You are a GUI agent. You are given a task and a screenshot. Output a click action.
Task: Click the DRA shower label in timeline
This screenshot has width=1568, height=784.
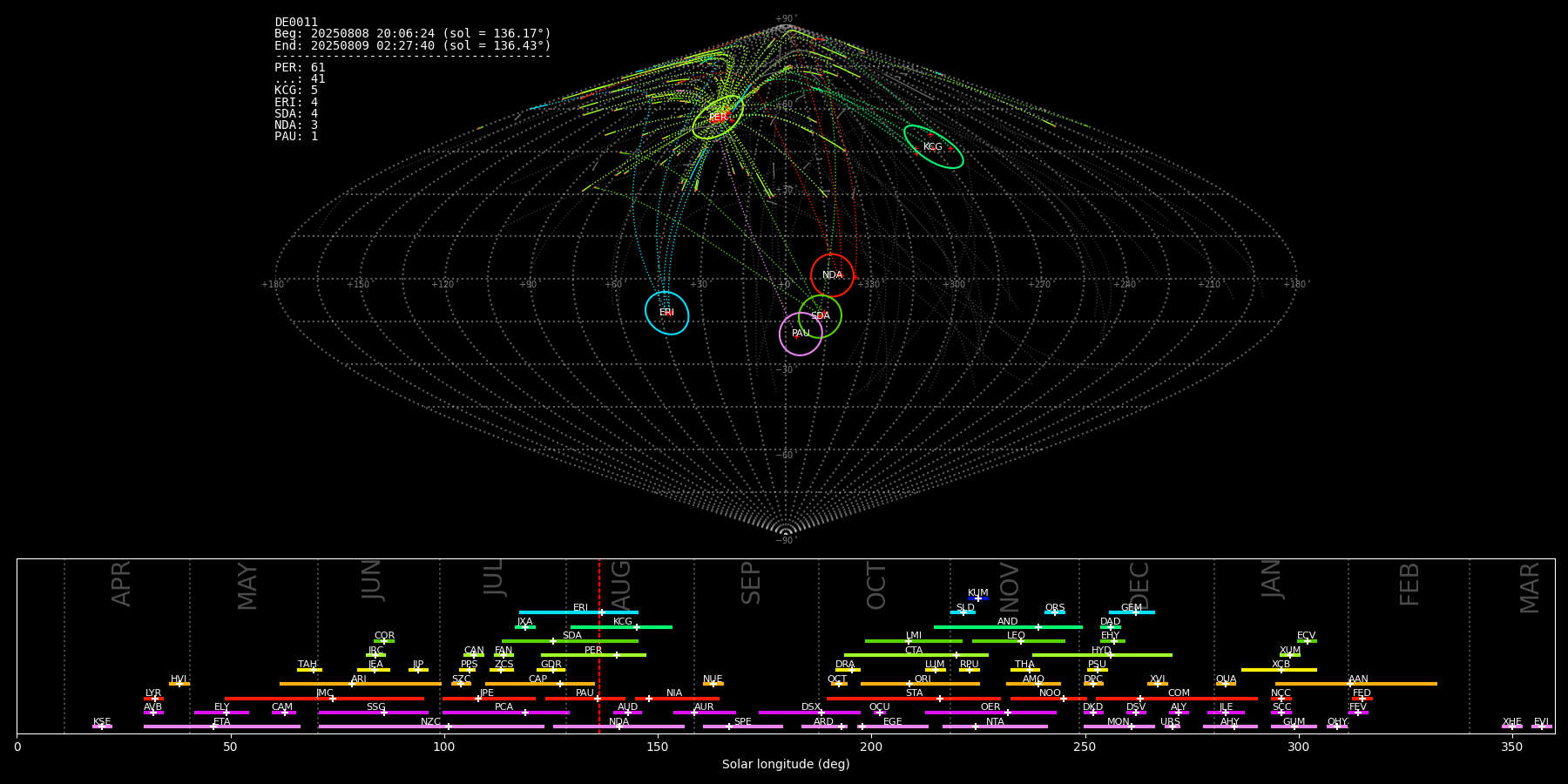click(845, 665)
